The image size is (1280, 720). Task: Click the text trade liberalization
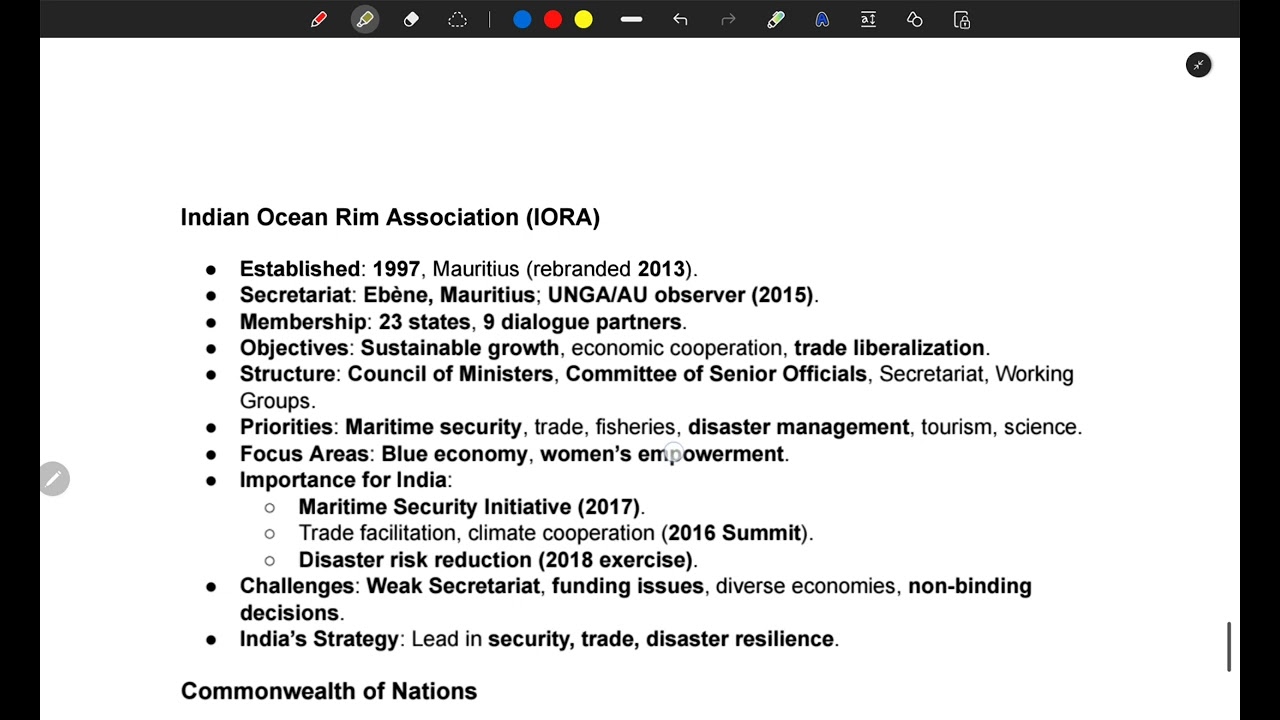pyautogui.click(x=890, y=348)
